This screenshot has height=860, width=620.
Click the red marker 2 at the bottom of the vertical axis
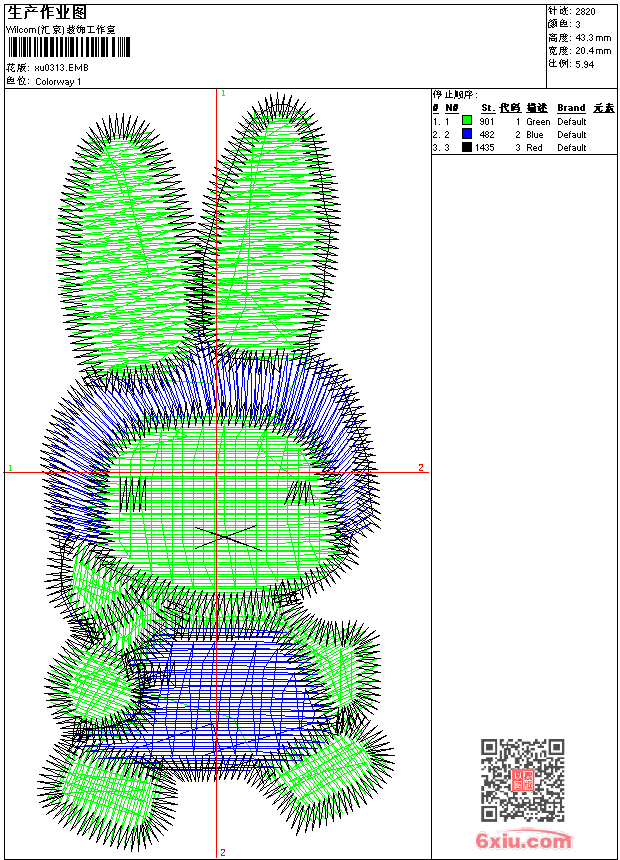[x=223, y=852]
